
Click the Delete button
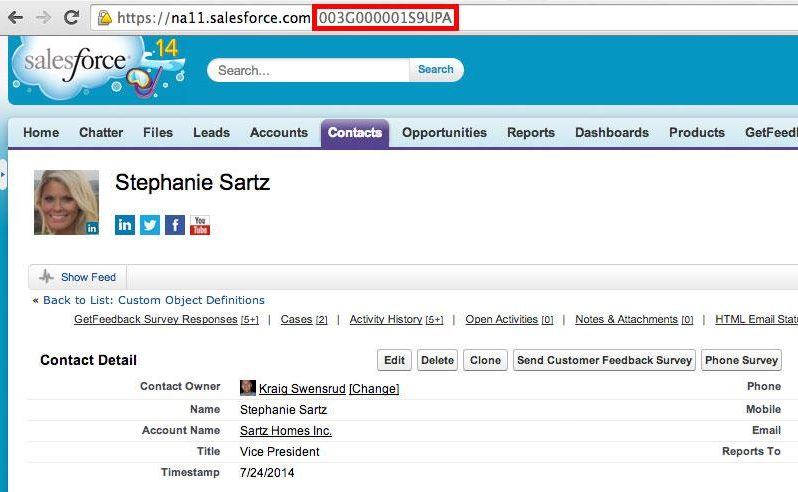pos(437,360)
